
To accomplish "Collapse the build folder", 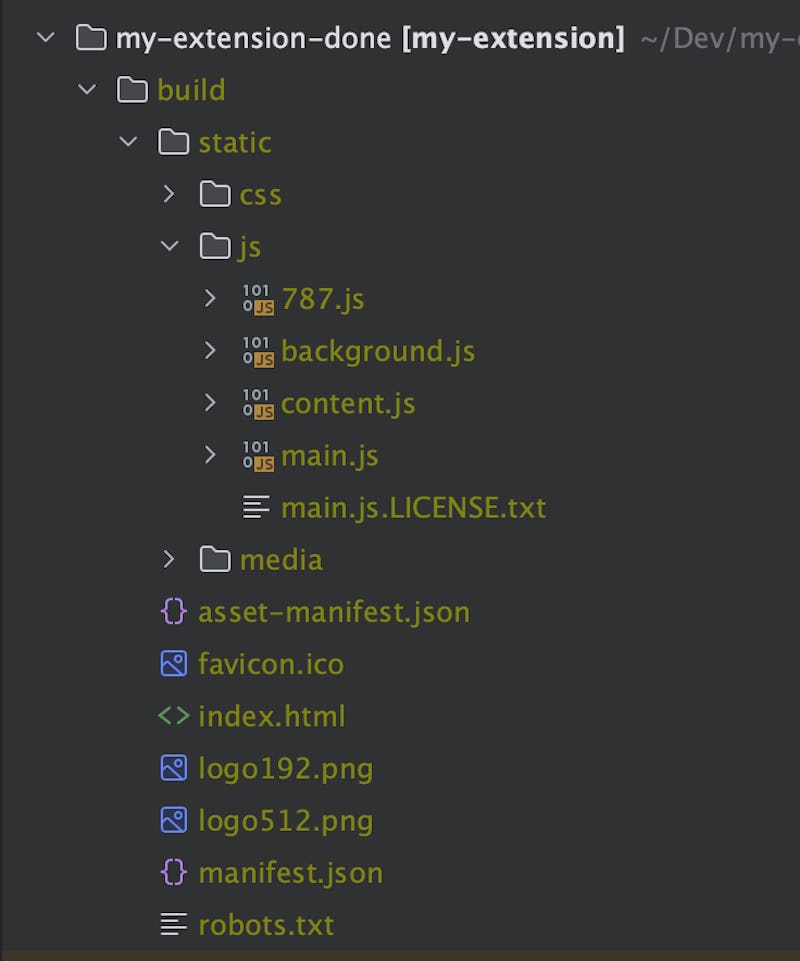I will point(87,89).
